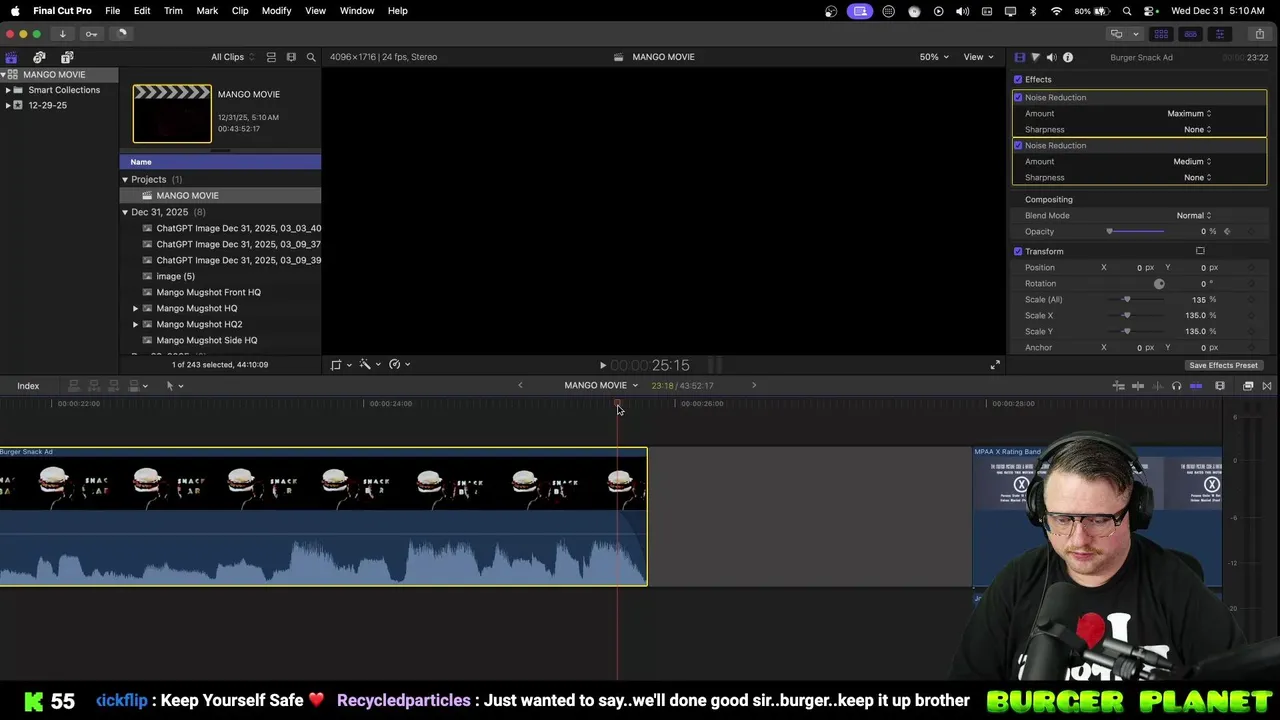
Task: Open the Select tool popup arrow
Action: click(180, 386)
